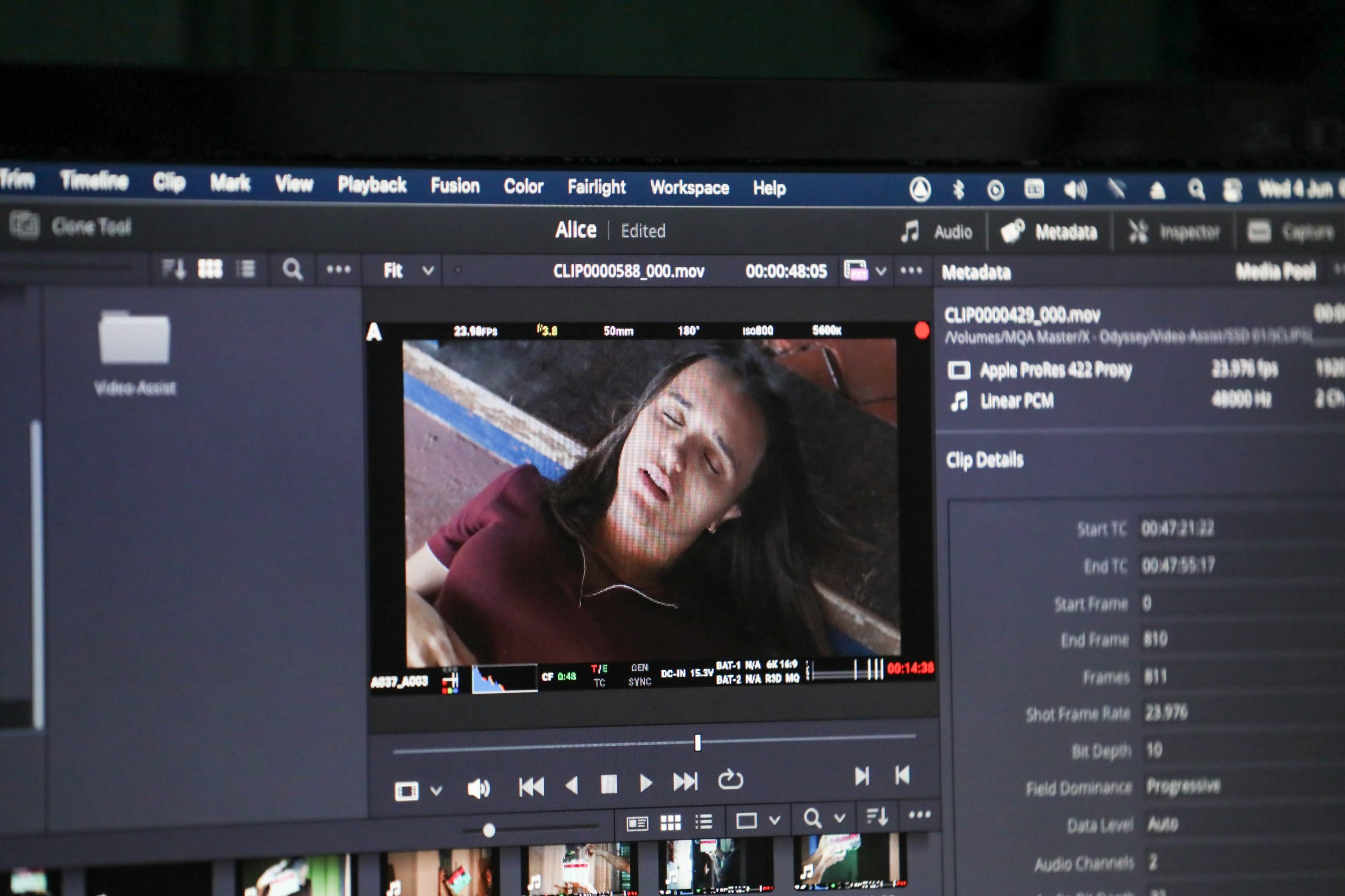Click the play reverse button
This screenshot has height=896, width=1345.
(571, 785)
